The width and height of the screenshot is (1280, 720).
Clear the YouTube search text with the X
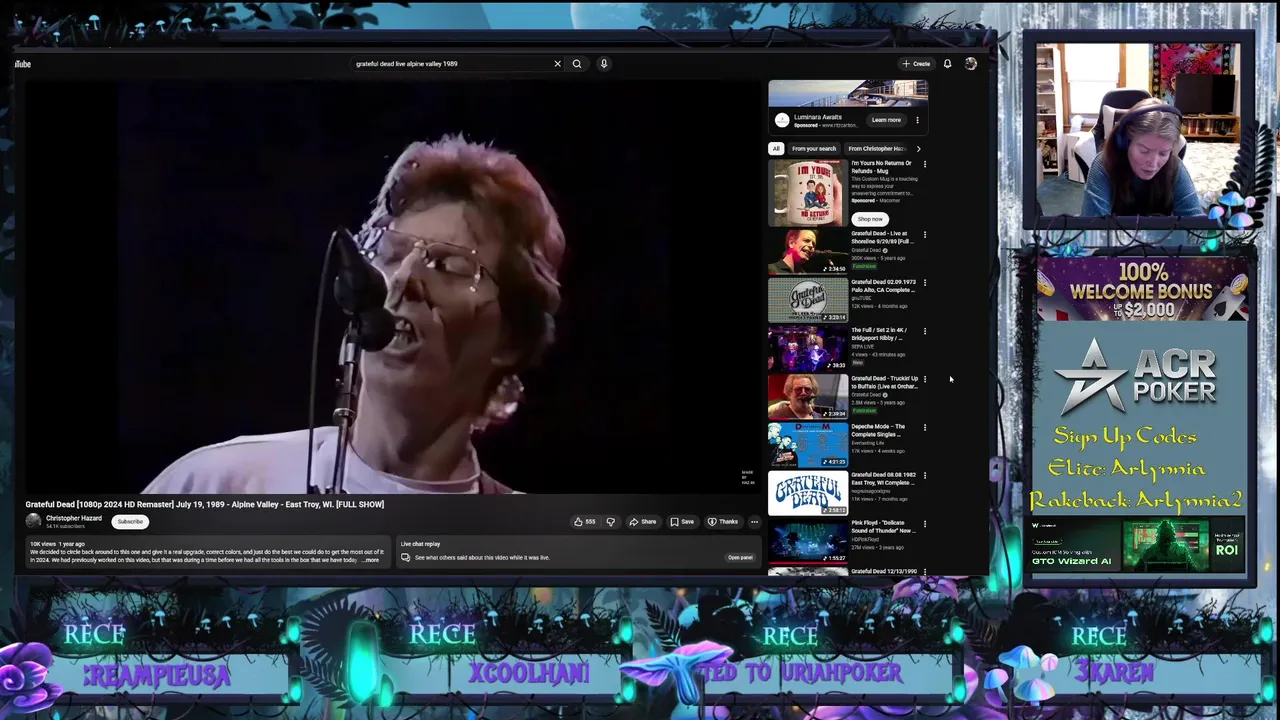557,64
